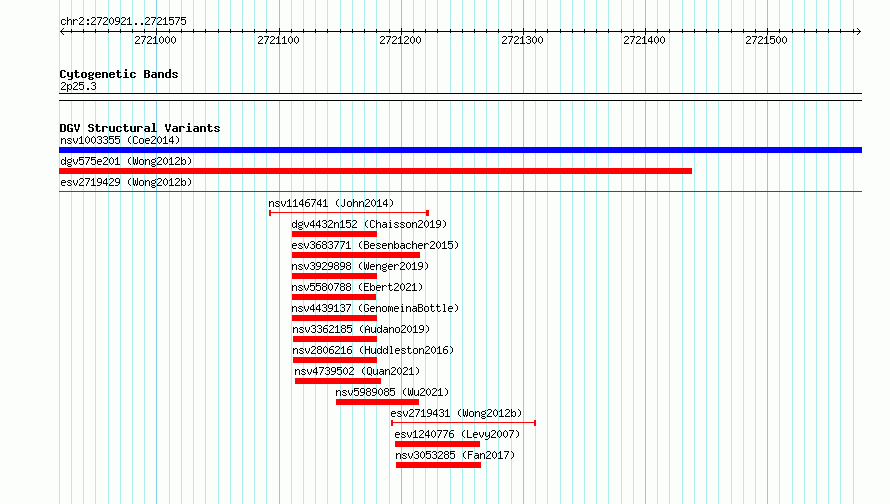Open nsv4439137 (GenomeinaBottle) label
This screenshot has width=890, height=504.
pos(375,308)
